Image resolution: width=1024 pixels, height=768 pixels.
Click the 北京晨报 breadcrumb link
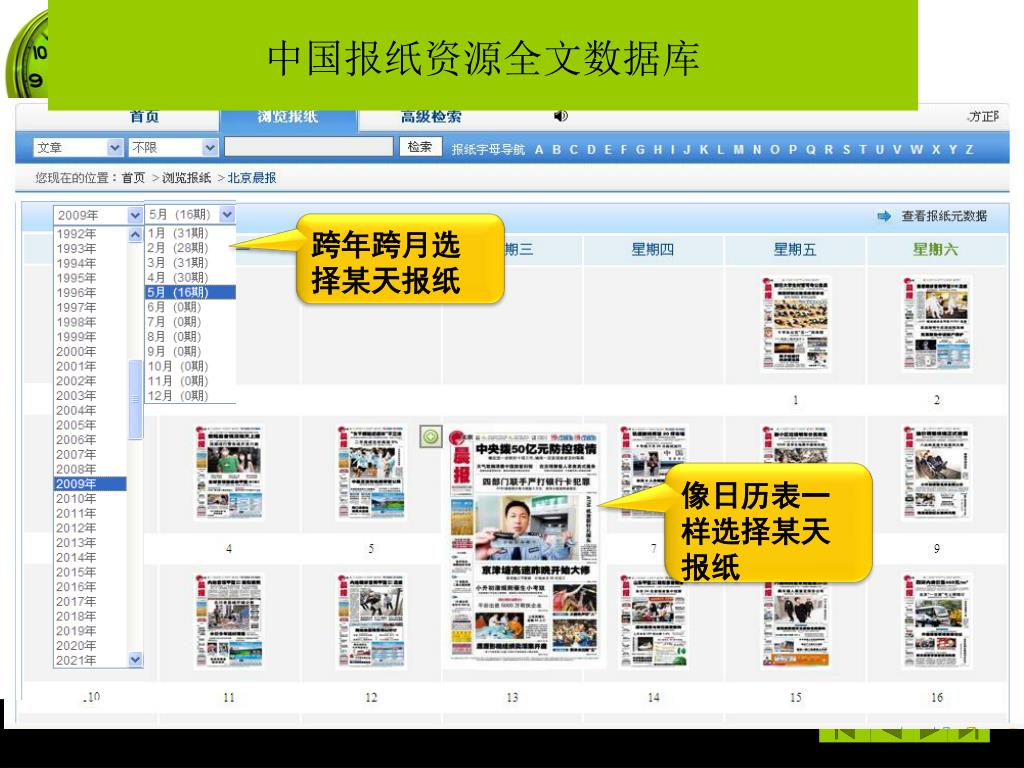[x=252, y=178]
